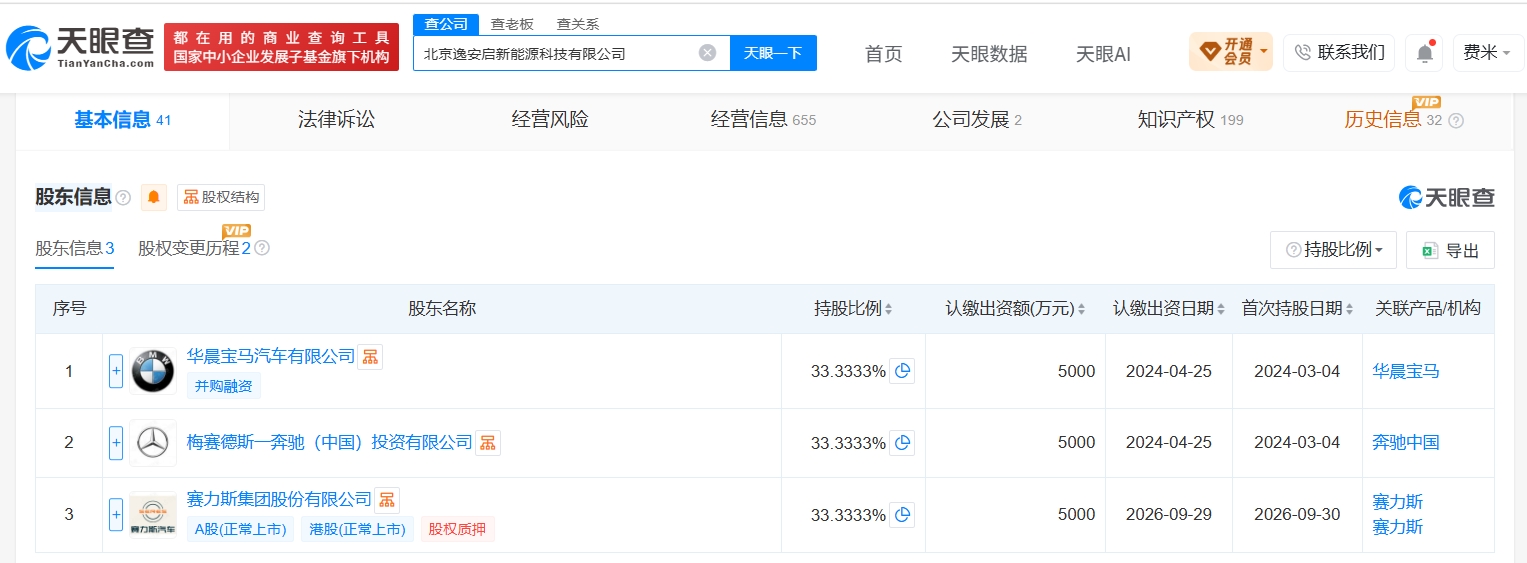Click the A股(正常上市) tag
Screen dimensions: 1527x563
tap(240, 529)
